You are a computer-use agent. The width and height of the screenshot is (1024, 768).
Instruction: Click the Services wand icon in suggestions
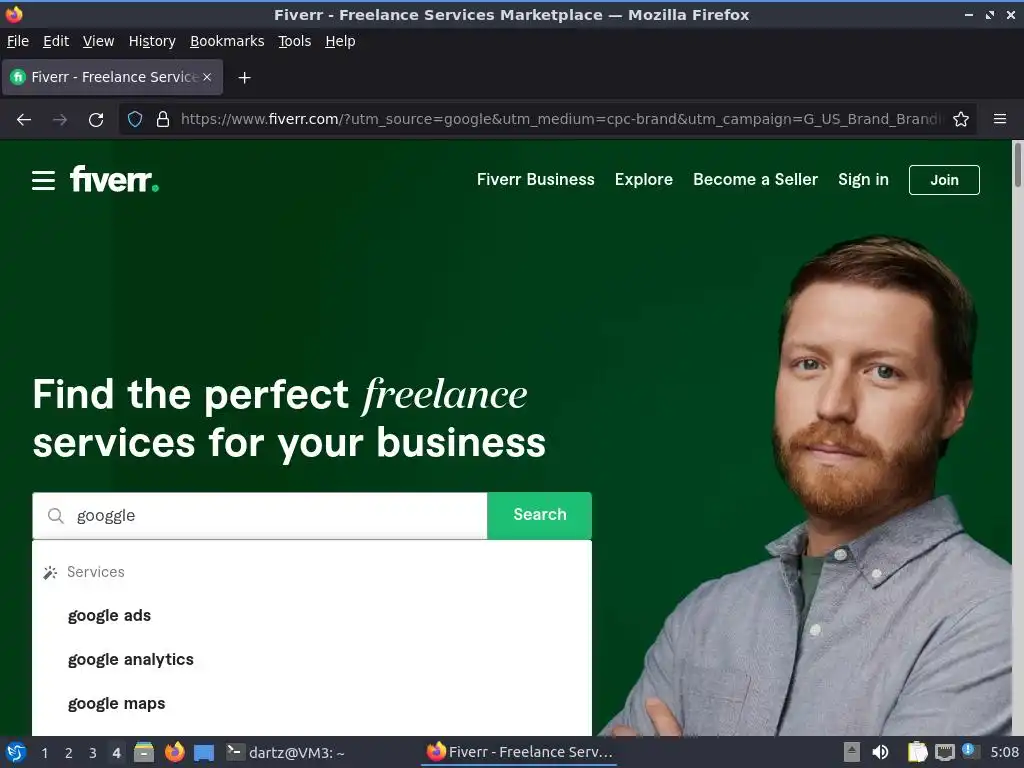[50, 573]
